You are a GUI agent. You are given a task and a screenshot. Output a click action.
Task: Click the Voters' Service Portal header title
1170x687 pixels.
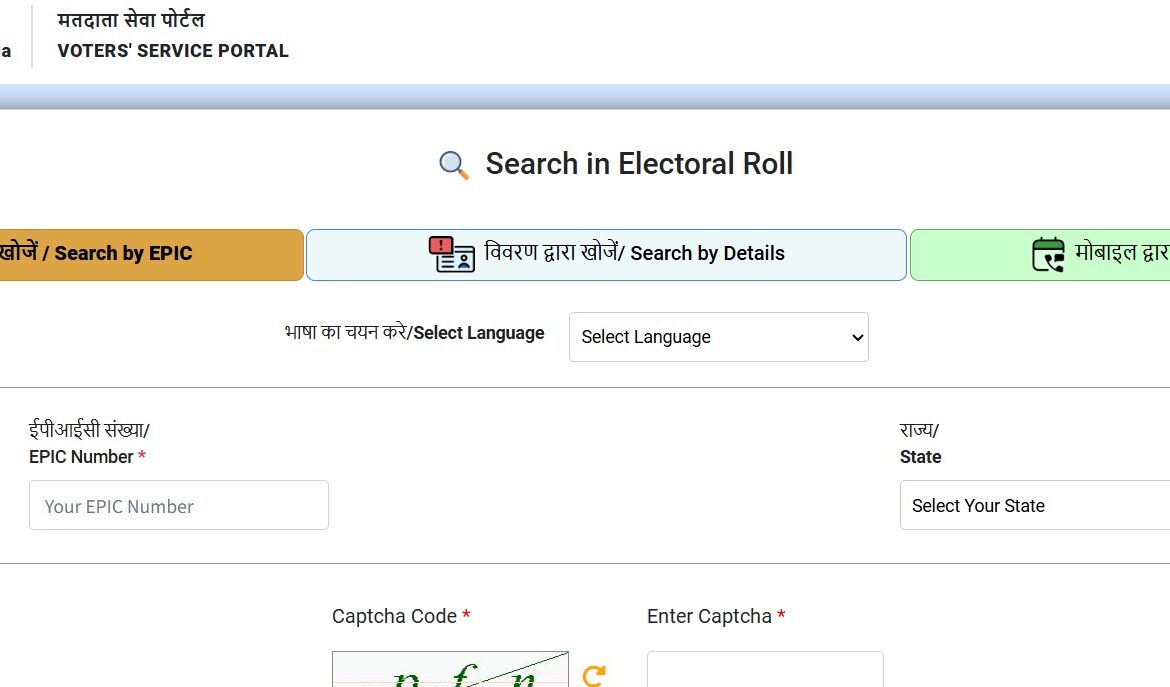tap(173, 51)
